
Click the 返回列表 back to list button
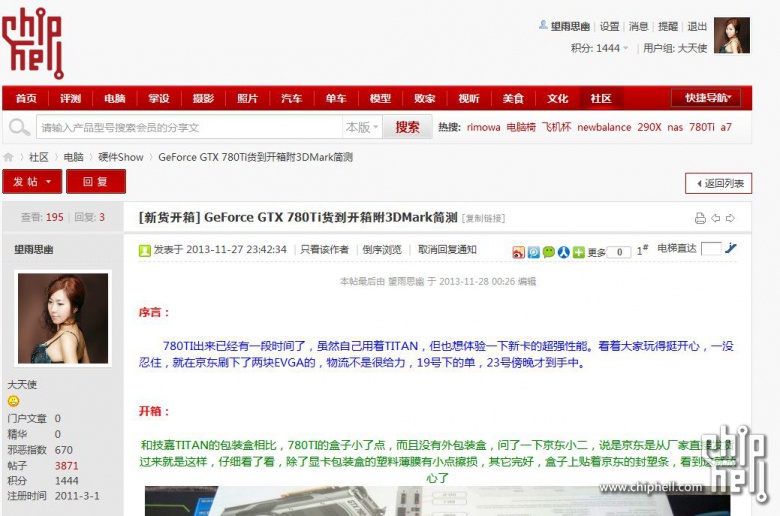[718, 183]
